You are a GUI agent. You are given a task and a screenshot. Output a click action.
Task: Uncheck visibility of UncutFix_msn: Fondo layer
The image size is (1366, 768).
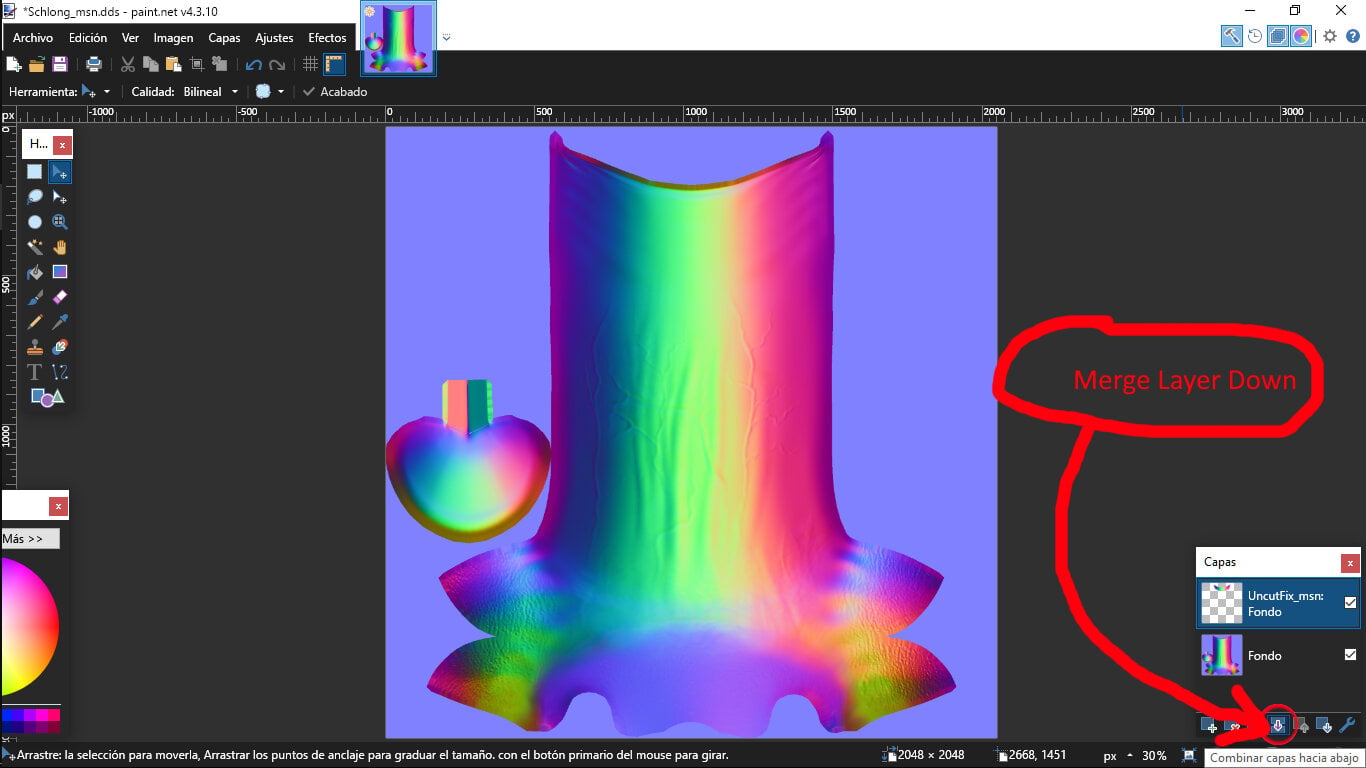tap(1350, 603)
